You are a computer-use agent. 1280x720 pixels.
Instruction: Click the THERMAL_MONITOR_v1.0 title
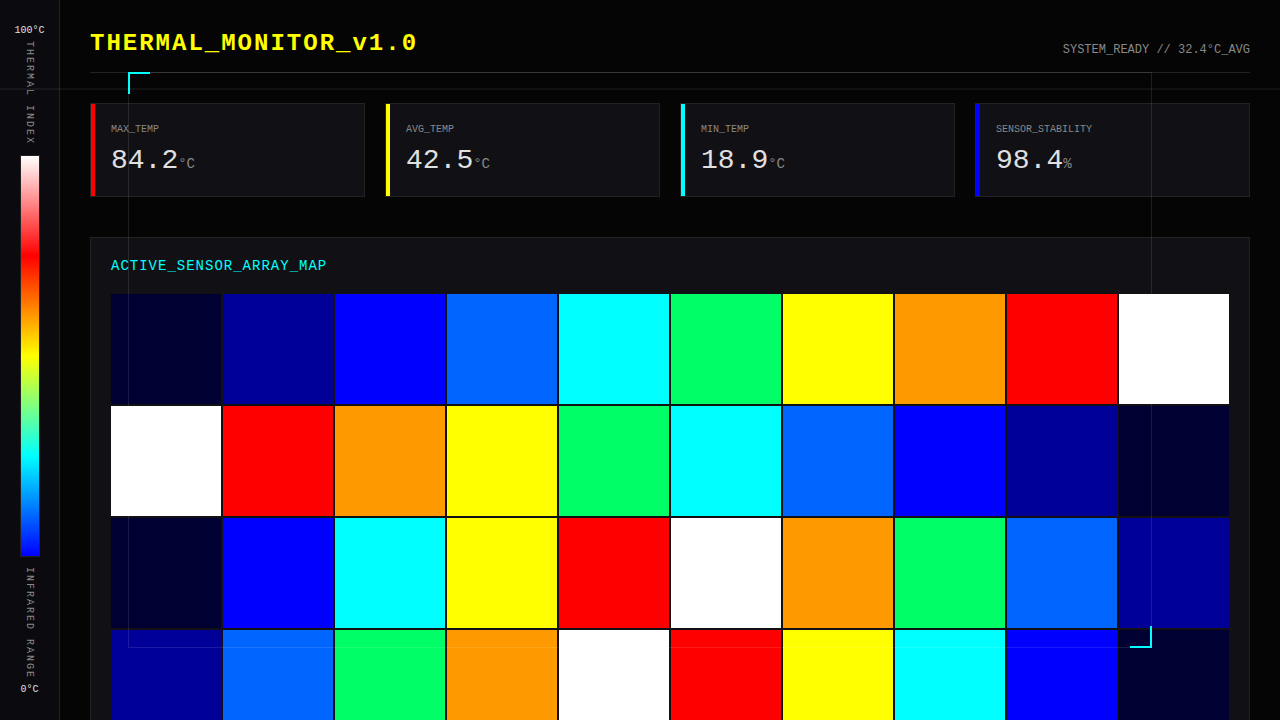[x=253, y=43]
